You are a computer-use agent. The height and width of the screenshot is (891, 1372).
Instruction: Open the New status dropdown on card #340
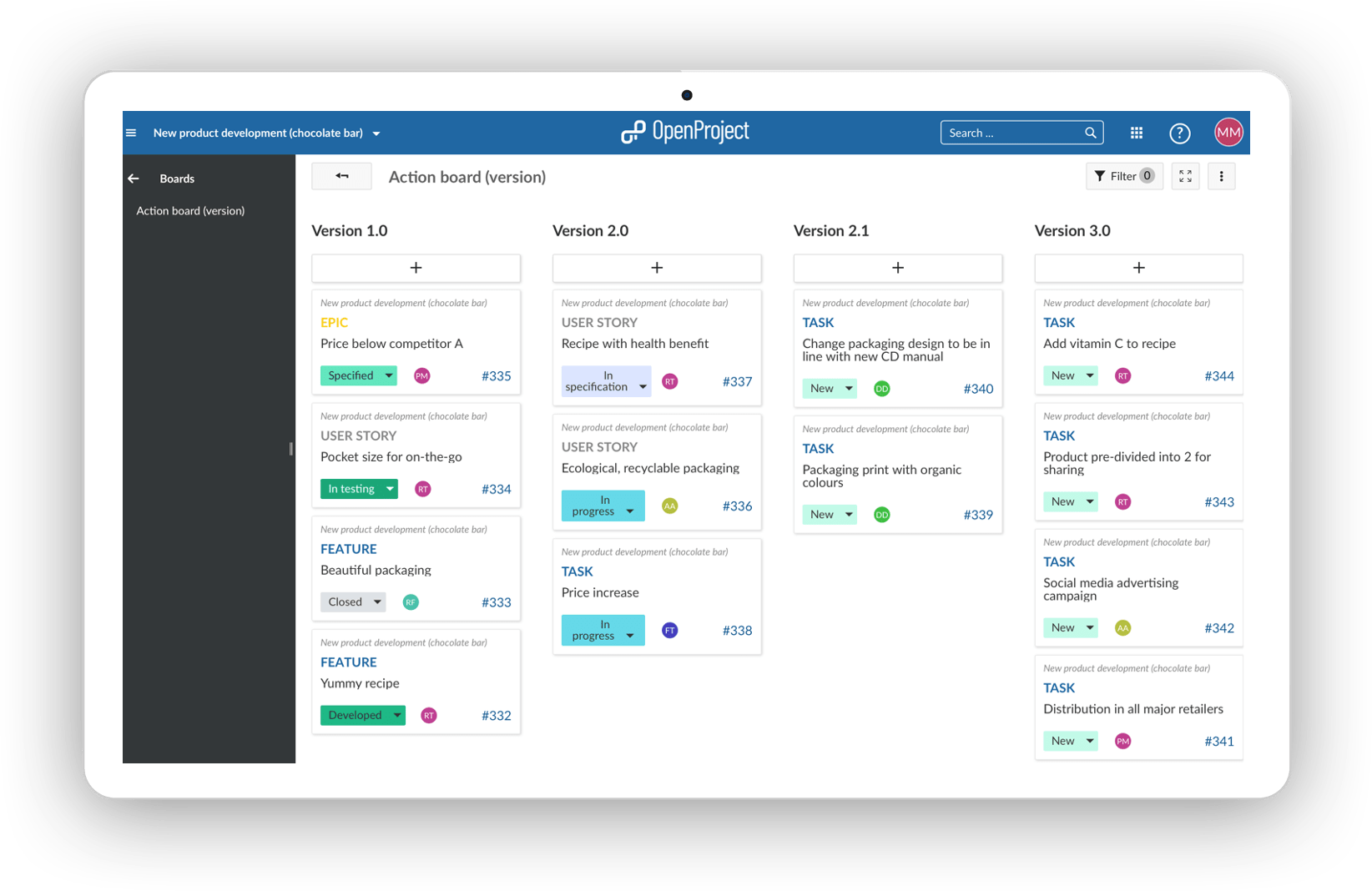point(830,389)
